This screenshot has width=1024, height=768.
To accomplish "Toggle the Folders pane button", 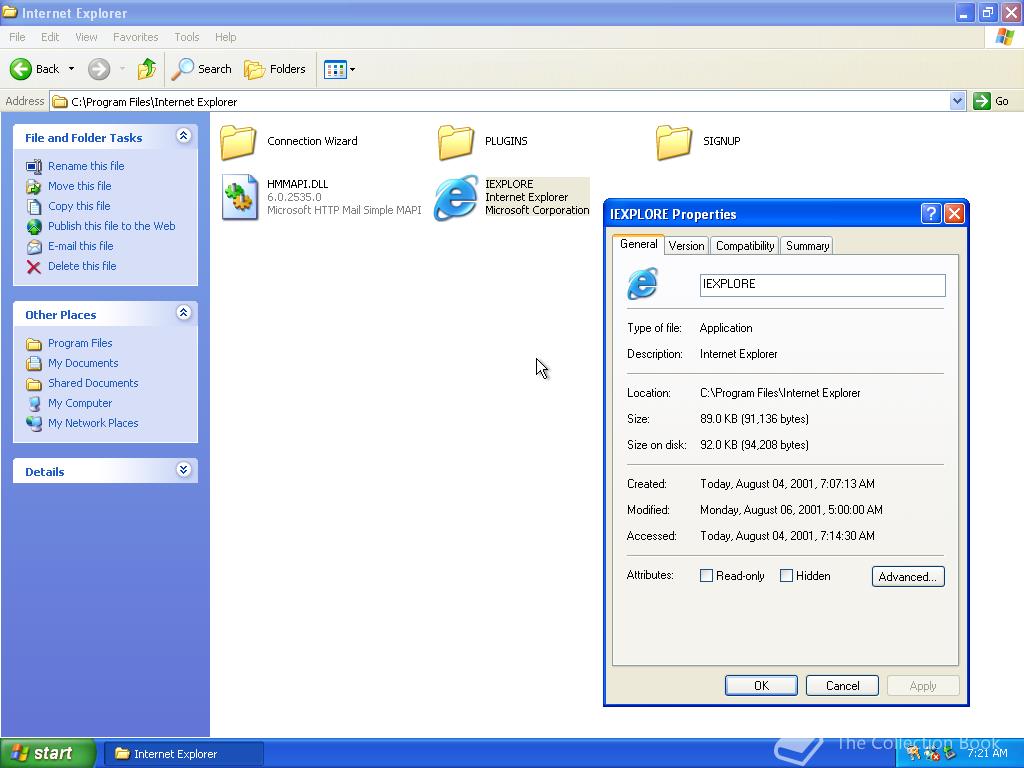I will pos(275,69).
